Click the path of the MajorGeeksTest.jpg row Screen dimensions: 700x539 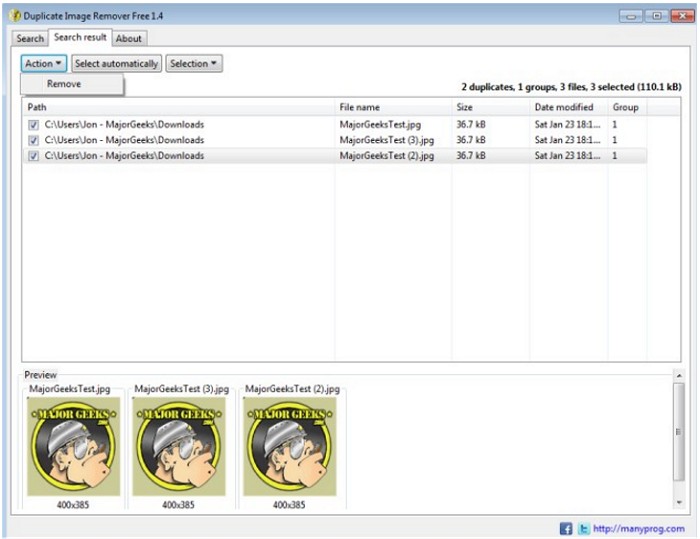[124, 125]
